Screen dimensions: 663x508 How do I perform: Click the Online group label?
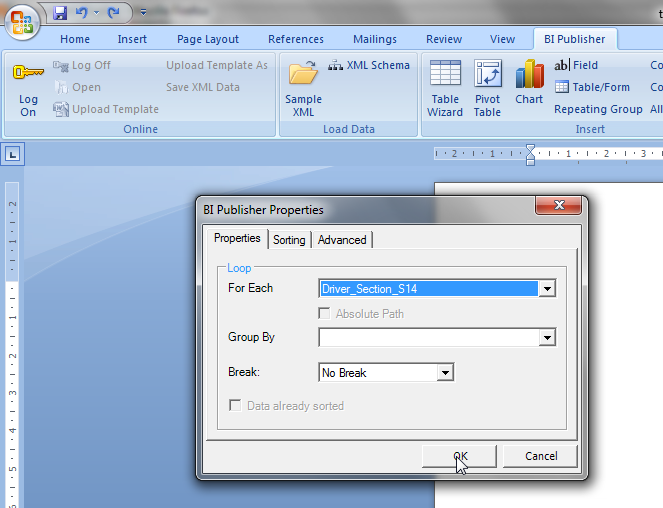140,129
